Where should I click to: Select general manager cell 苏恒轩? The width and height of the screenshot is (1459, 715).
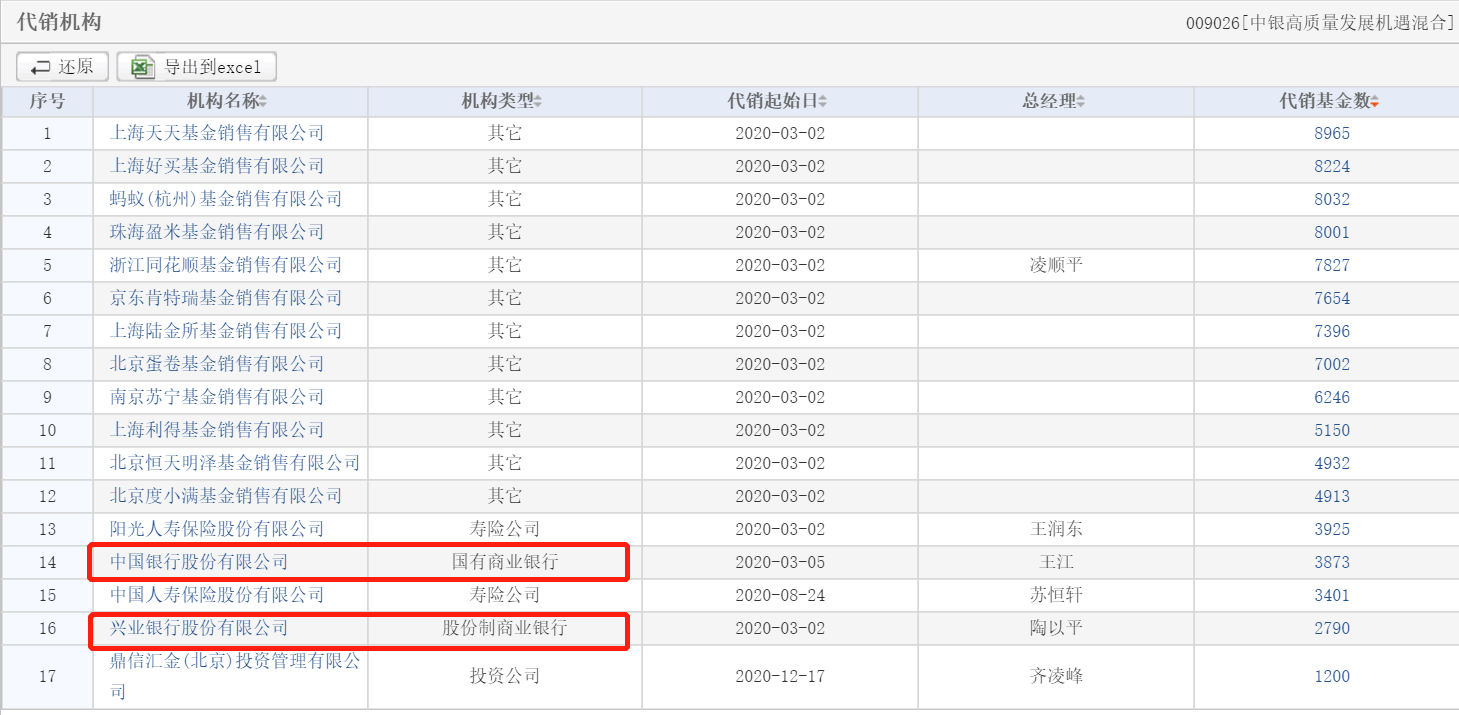coord(1056,595)
